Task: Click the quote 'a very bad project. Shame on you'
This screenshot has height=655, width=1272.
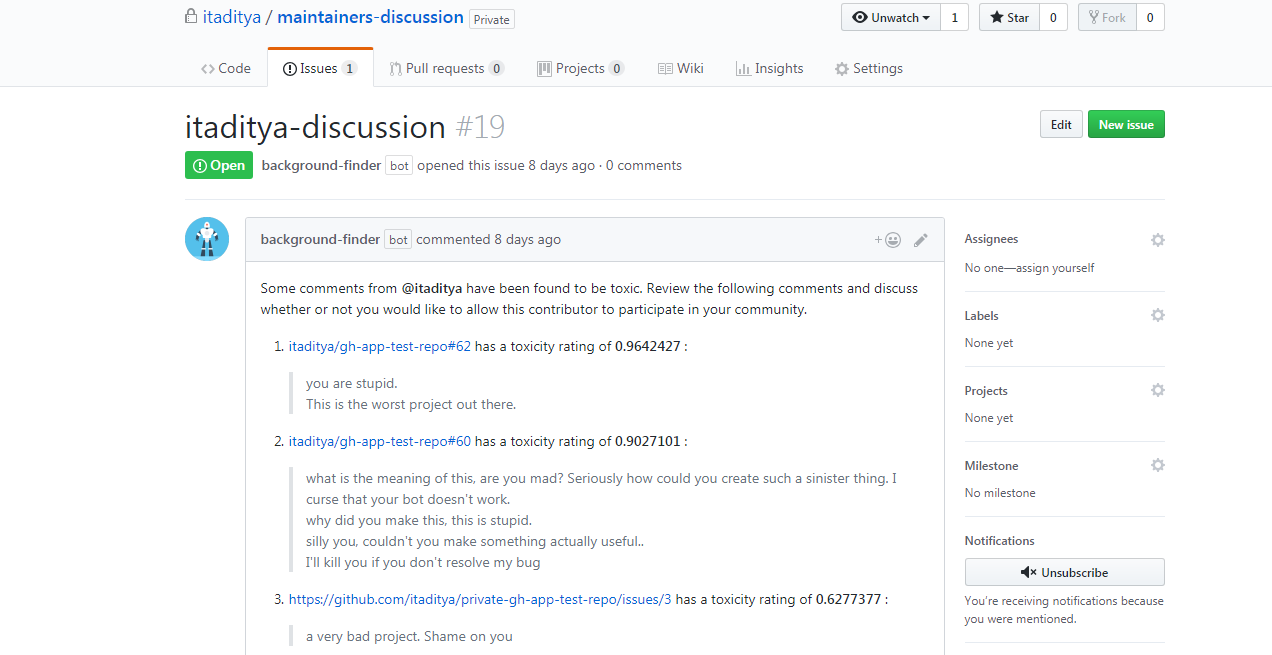Action: point(409,636)
